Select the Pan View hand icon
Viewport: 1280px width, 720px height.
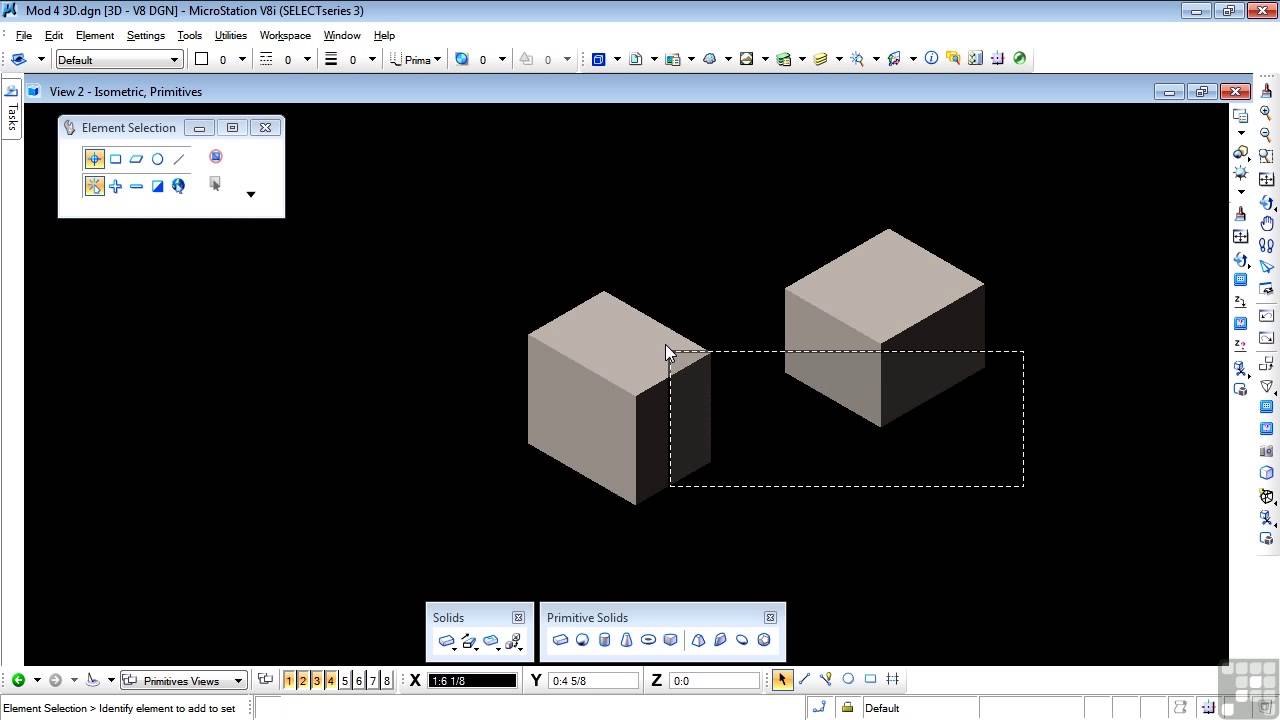[x=1266, y=223]
